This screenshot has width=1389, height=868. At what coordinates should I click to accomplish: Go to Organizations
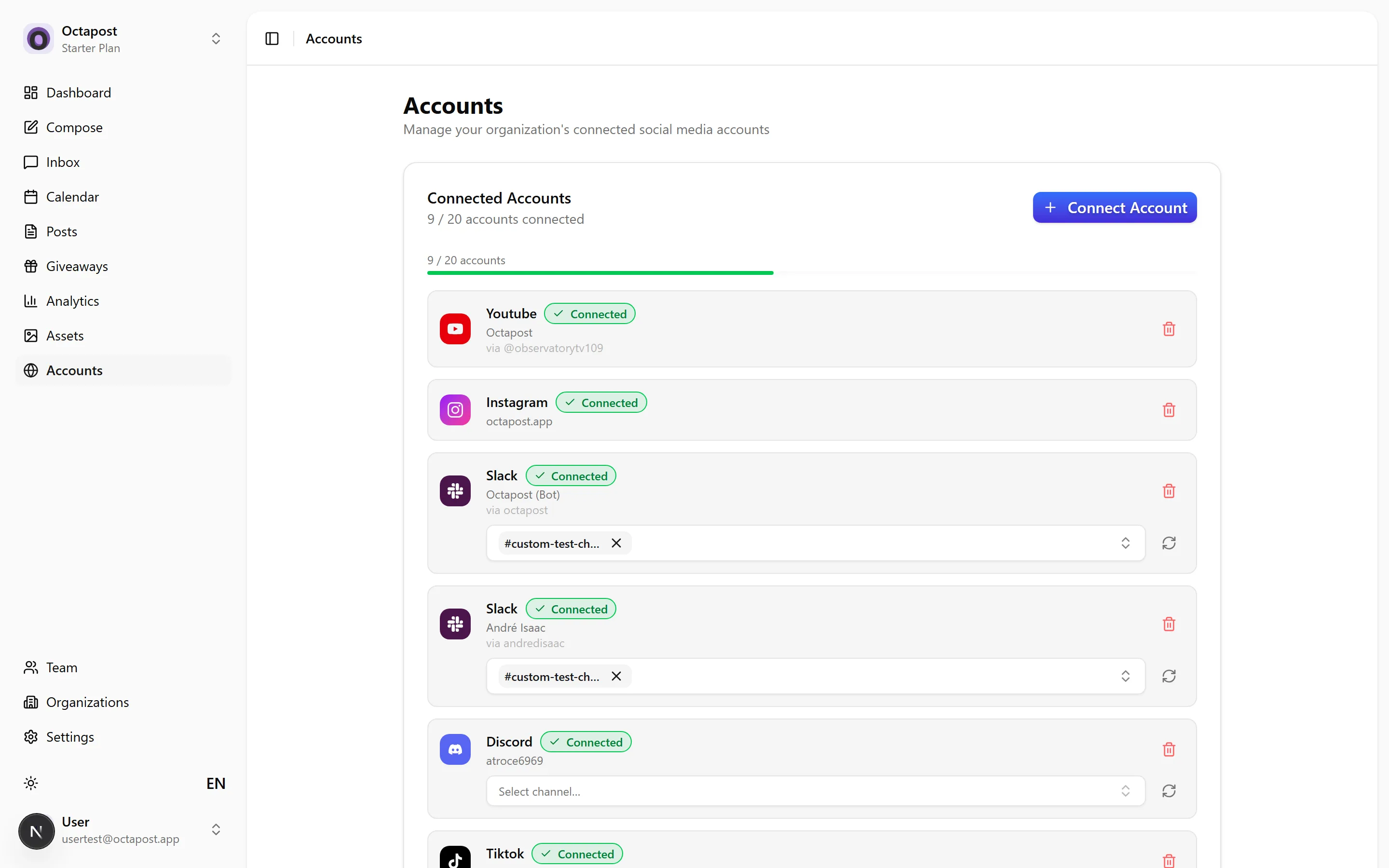pyautogui.click(x=123, y=702)
